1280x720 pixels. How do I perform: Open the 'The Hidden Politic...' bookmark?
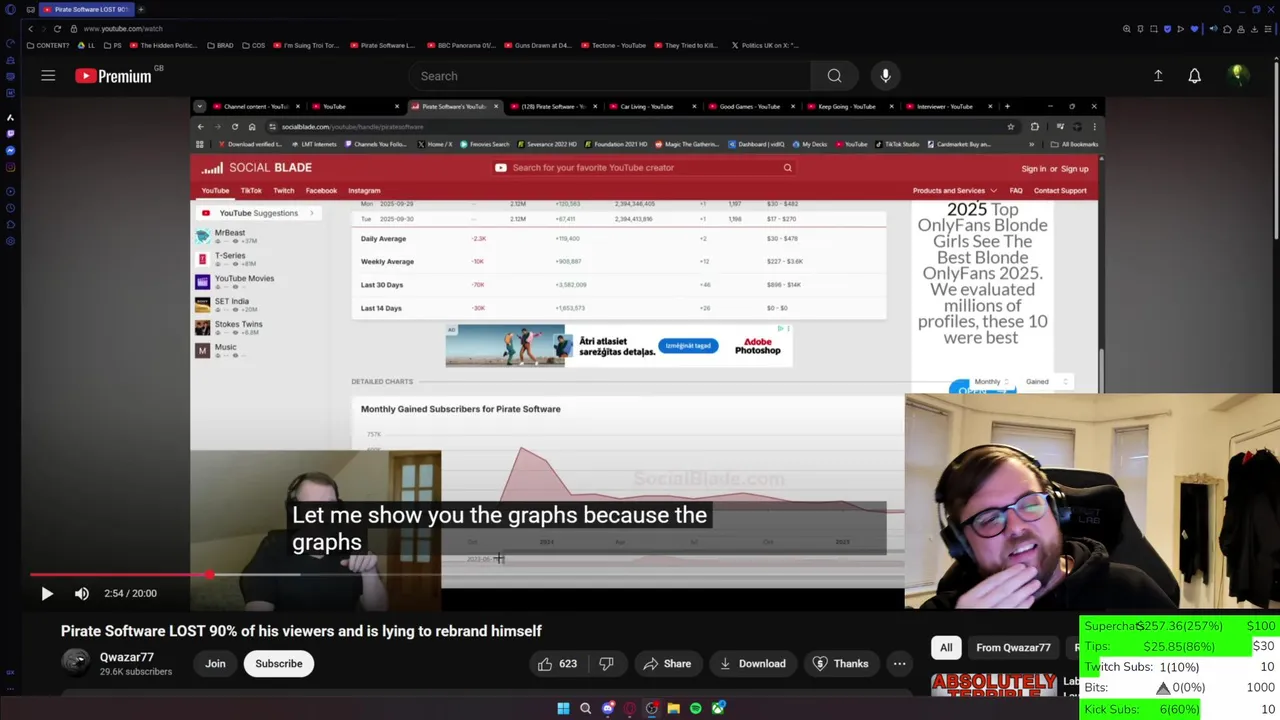pyautogui.click(x=163, y=45)
